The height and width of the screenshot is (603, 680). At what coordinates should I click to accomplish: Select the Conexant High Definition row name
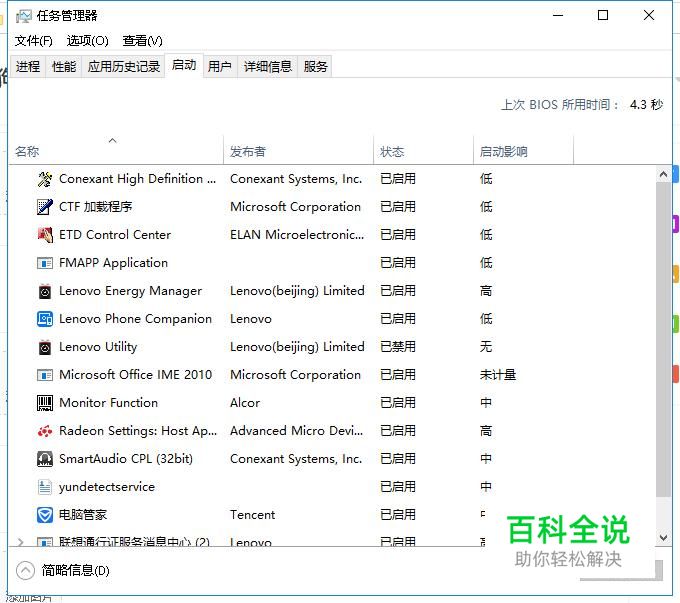(x=137, y=179)
